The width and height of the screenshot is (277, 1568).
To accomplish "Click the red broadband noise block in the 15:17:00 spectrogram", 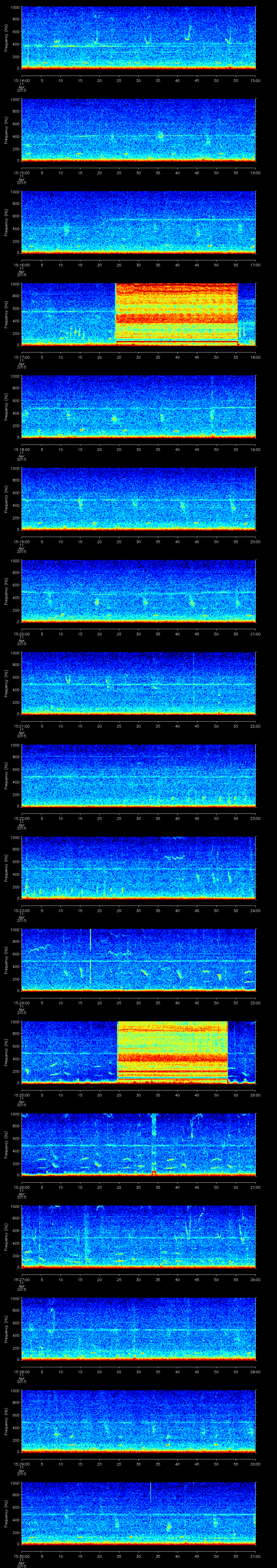I will [x=177, y=315].
